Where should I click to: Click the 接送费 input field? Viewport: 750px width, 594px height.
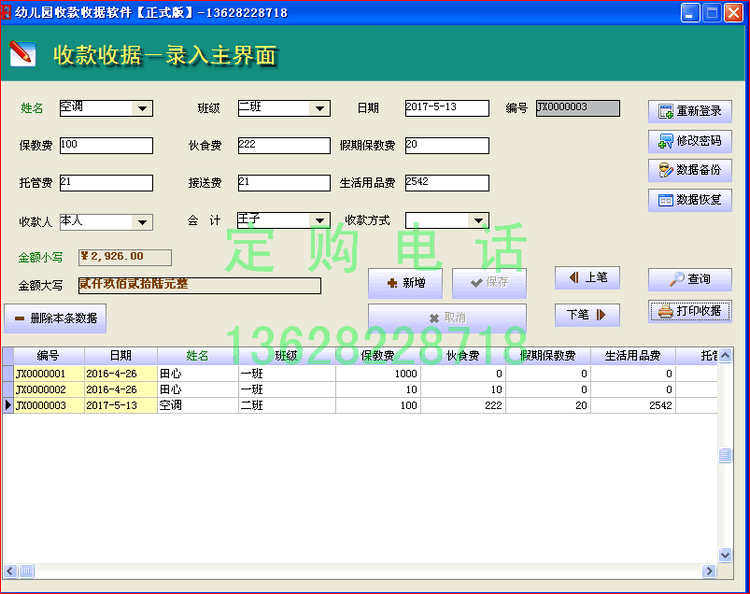[x=284, y=183]
